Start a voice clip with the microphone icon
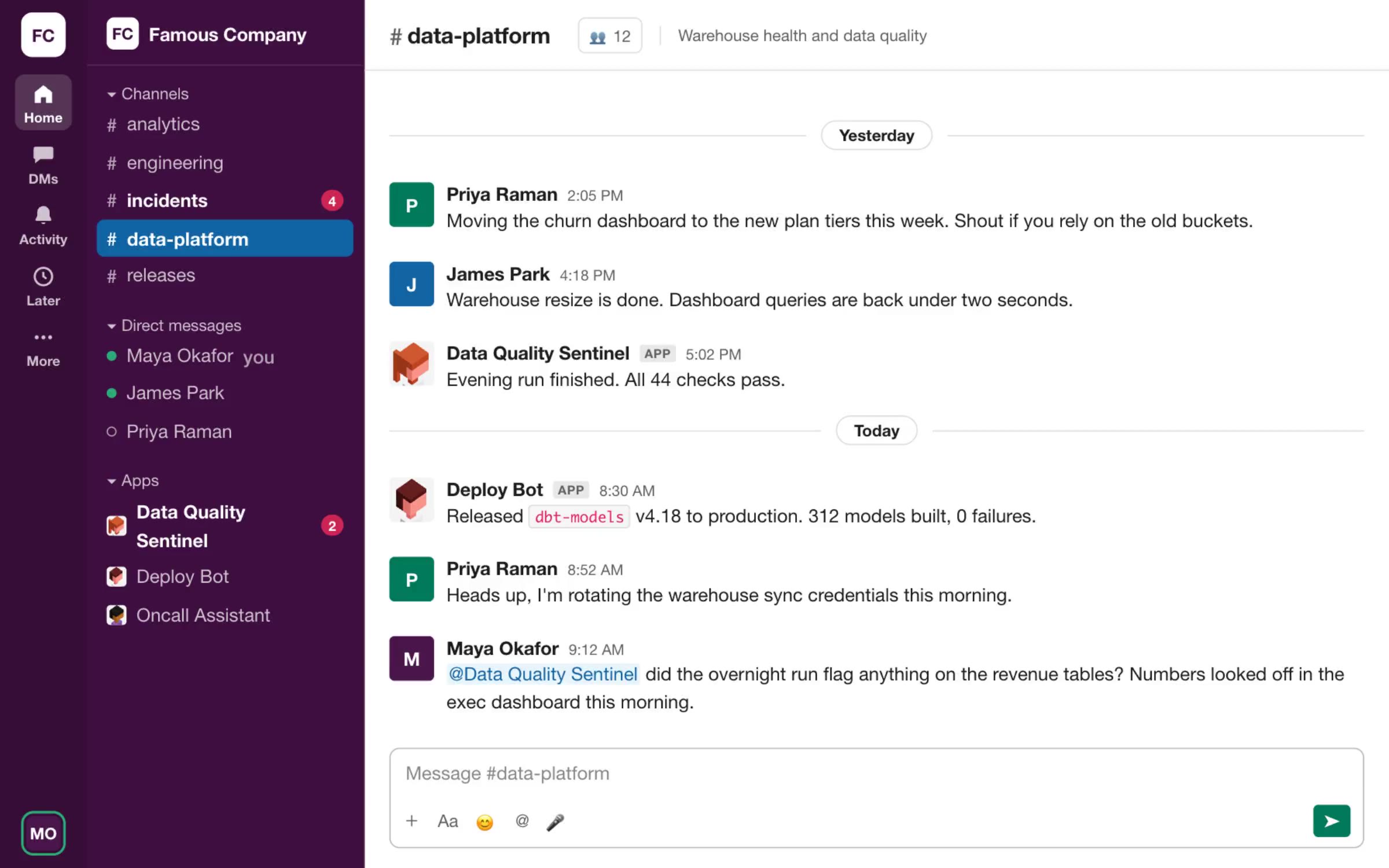The image size is (1389, 868). (556, 822)
